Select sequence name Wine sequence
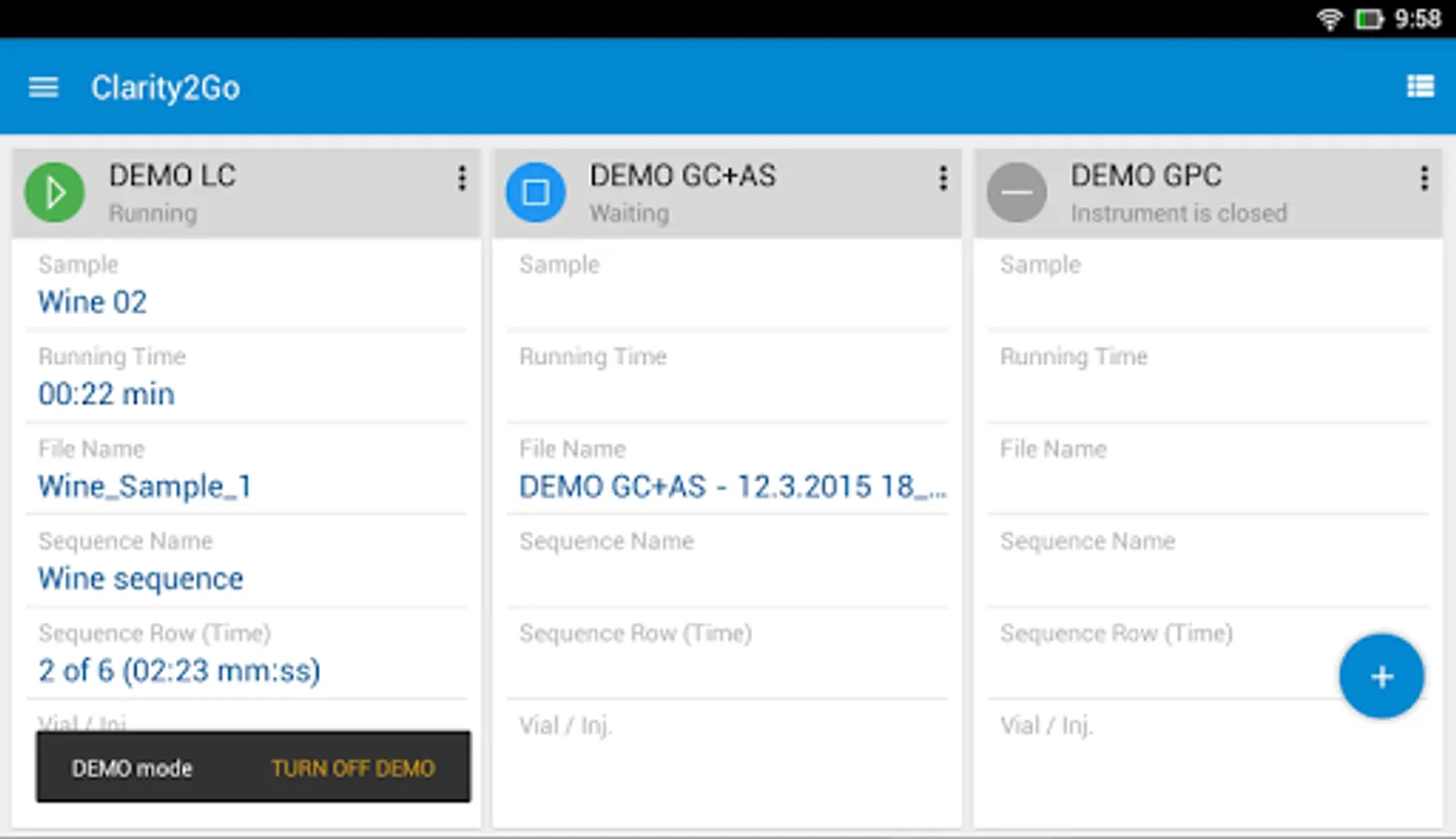This screenshot has width=1456, height=839. pyautogui.click(x=141, y=579)
